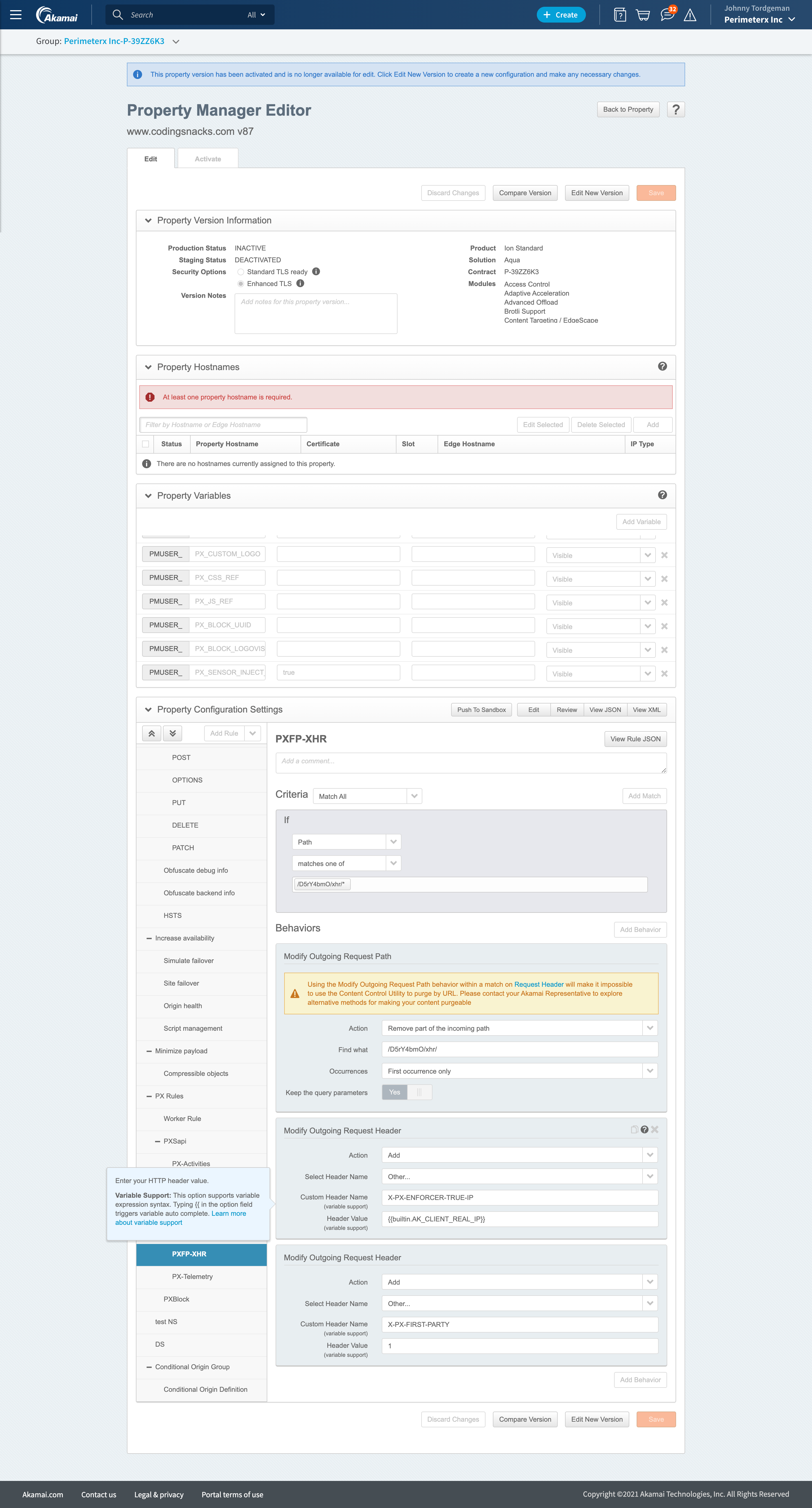Toggle Keep the query parameters switch
The width and height of the screenshot is (812, 1508).
(407, 1092)
